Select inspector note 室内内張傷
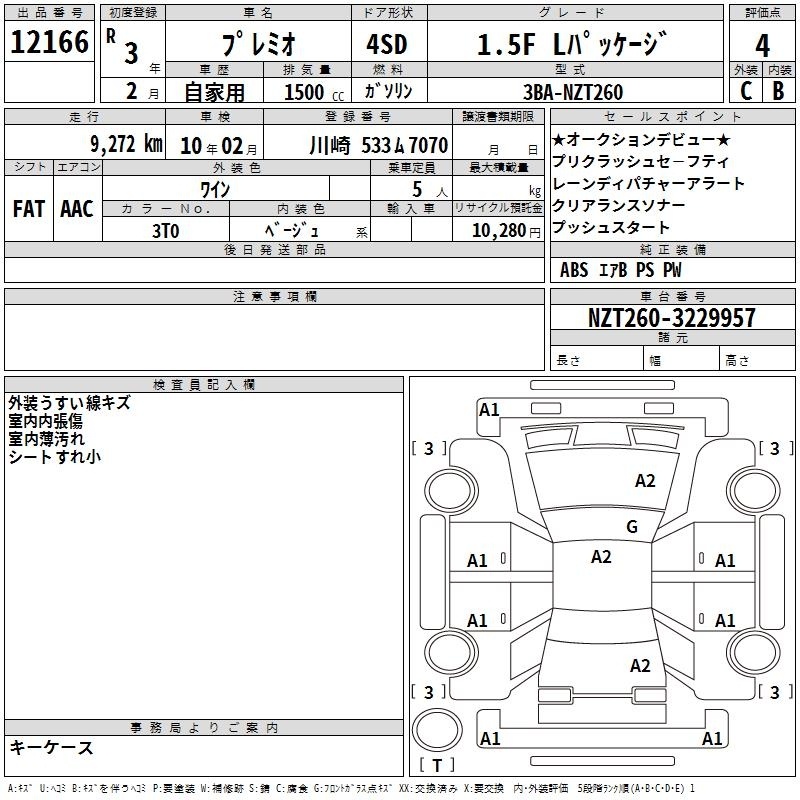 pos(45,420)
